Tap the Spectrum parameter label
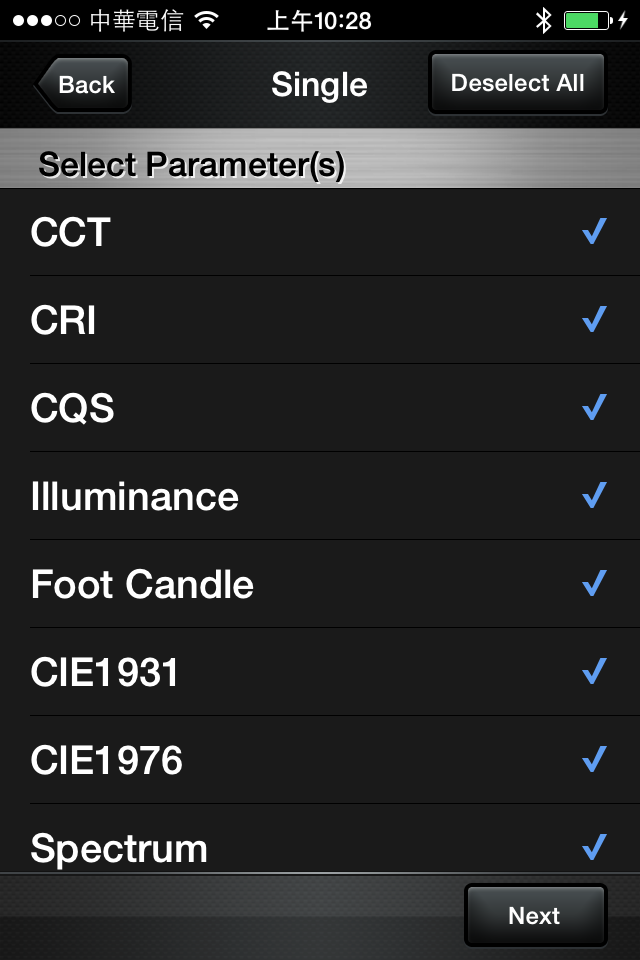 tap(119, 849)
